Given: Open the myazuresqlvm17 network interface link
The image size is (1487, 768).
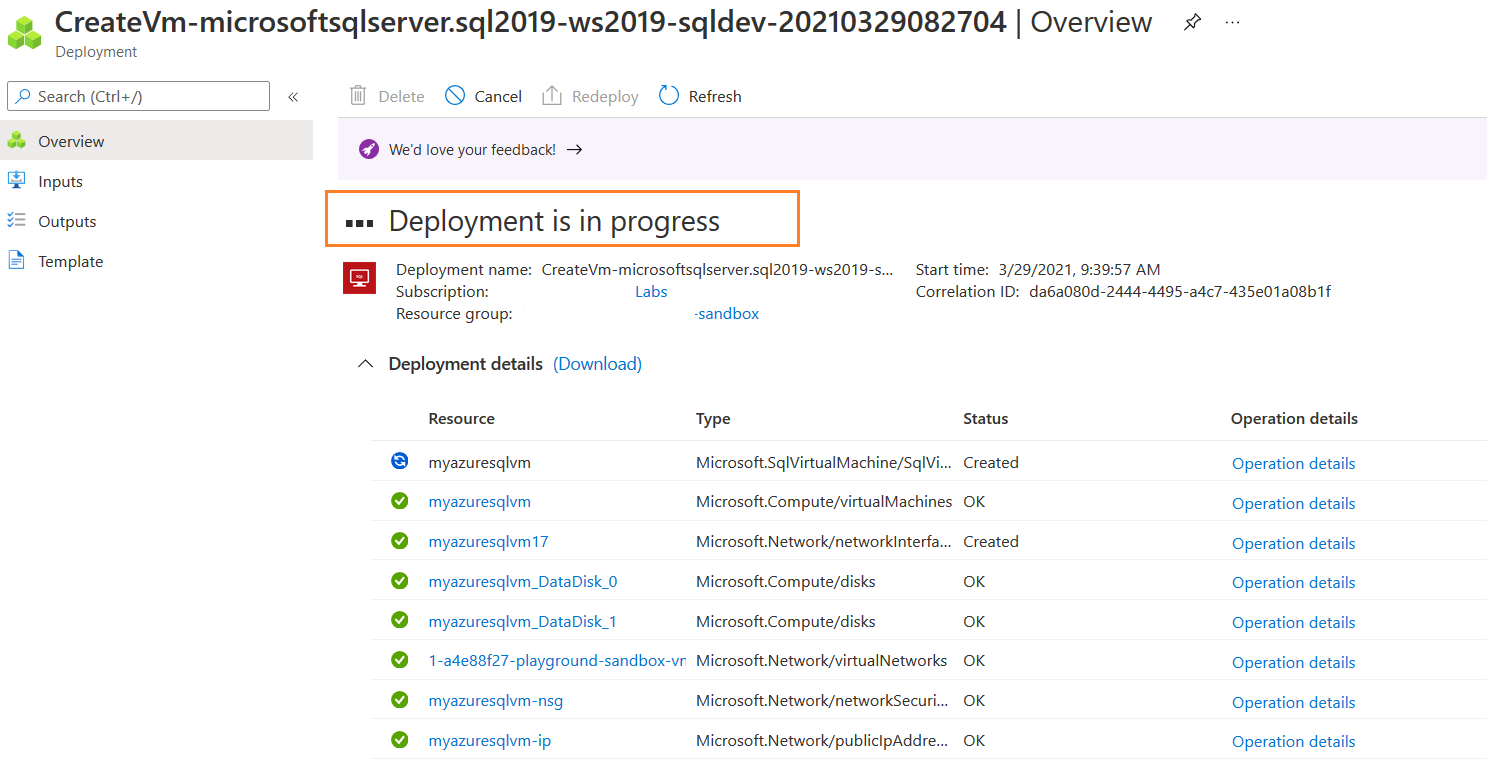Looking at the screenshot, I should (x=488, y=542).
